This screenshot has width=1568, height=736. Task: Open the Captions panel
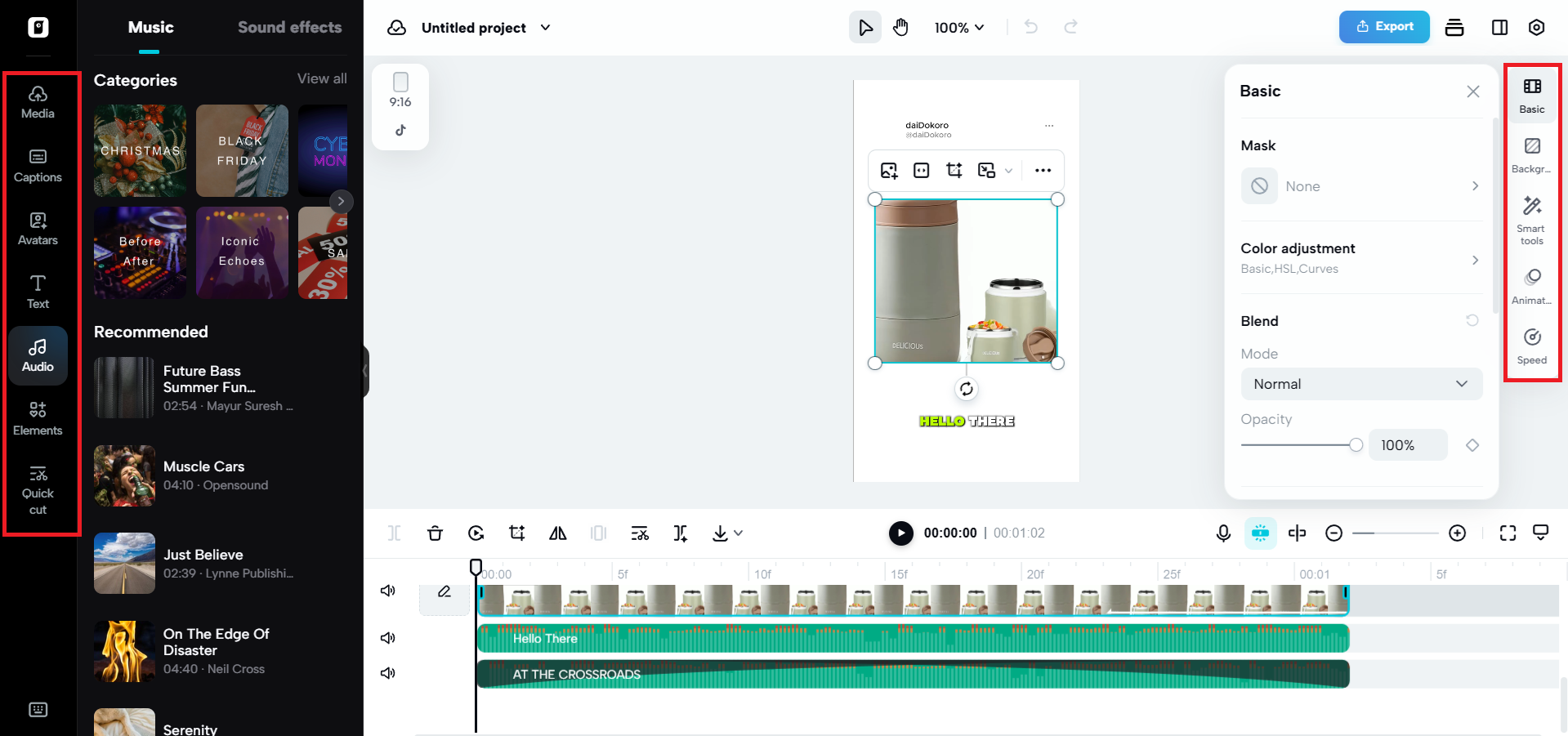click(x=38, y=166)
